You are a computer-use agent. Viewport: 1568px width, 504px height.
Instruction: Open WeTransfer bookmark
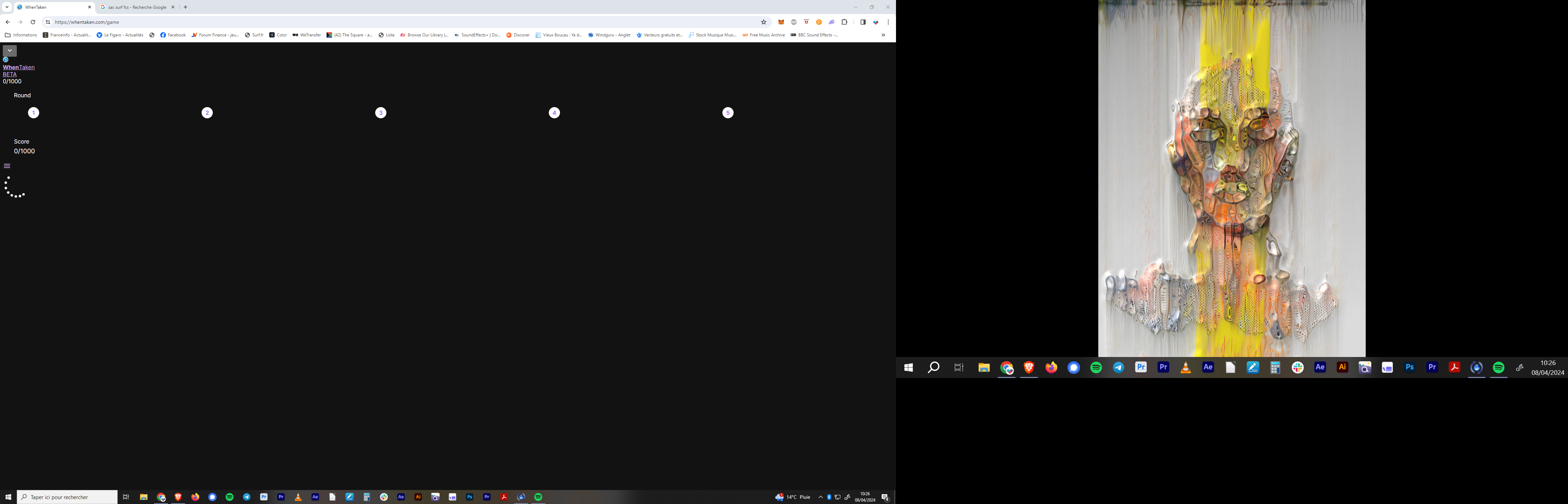click(x=307, y=35)
